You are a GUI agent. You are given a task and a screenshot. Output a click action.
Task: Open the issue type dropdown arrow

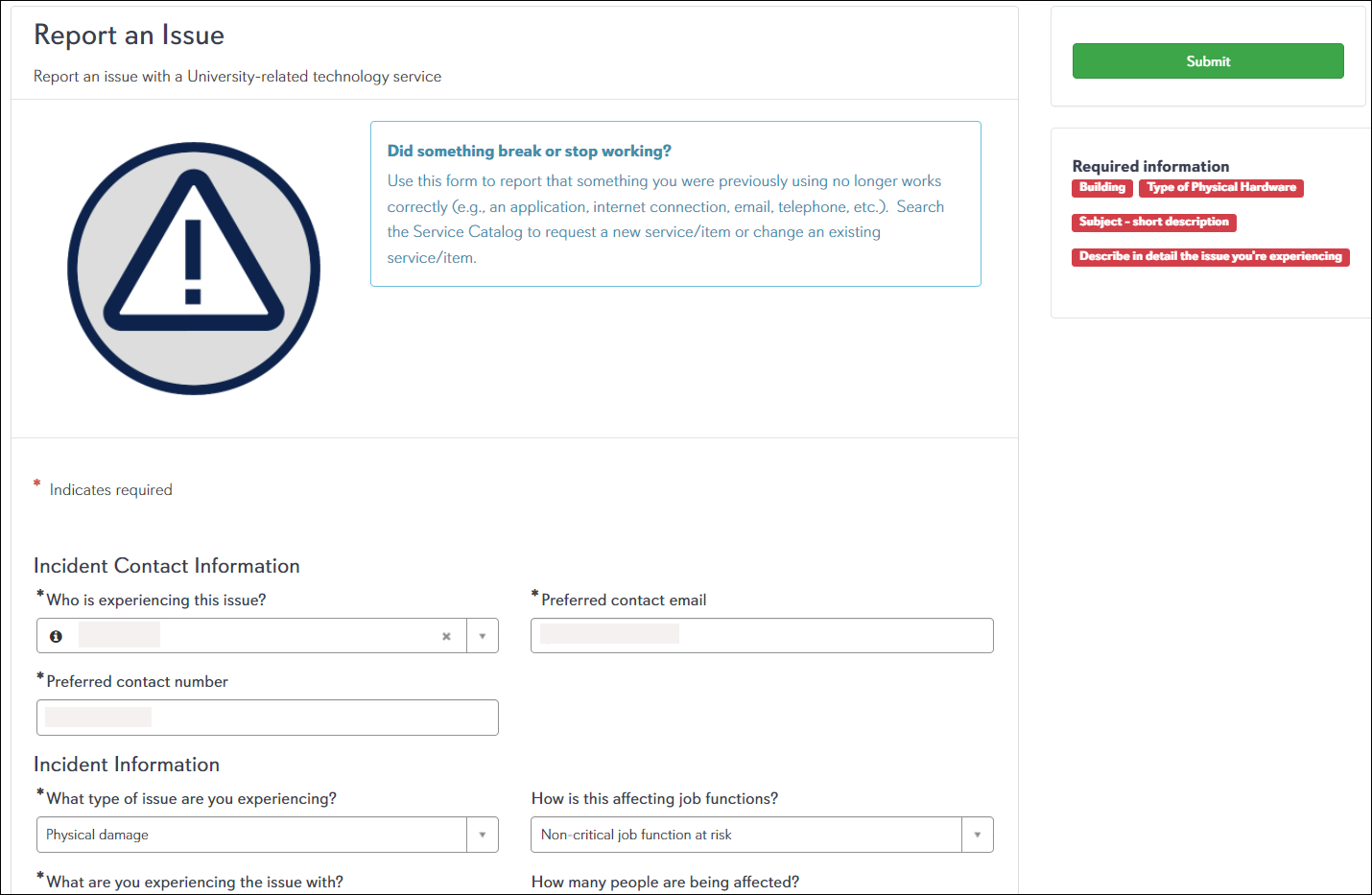click(483, 835)
